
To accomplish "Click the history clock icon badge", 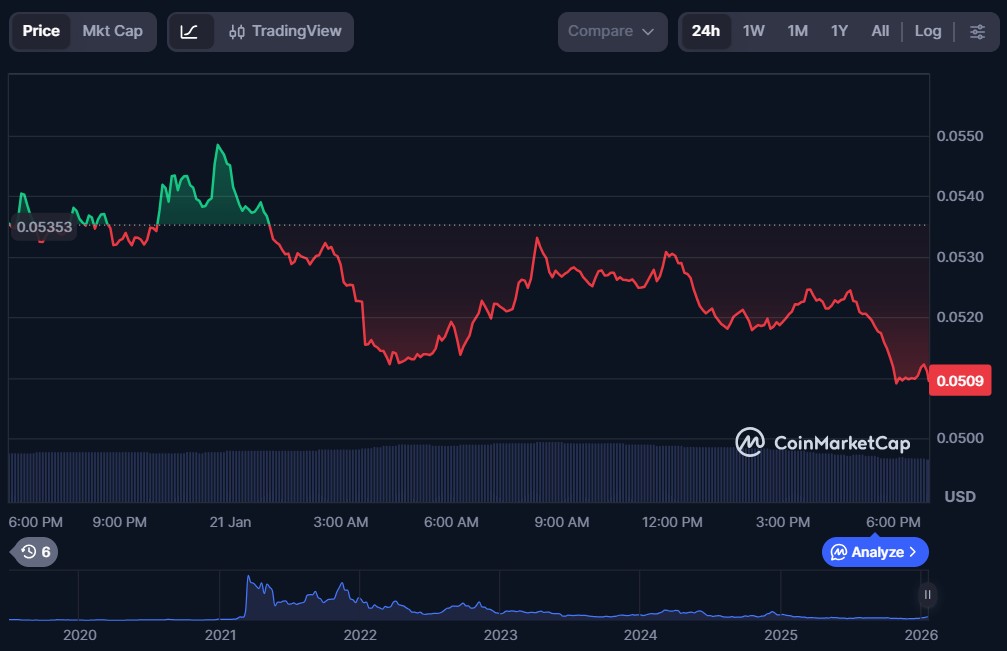I will coord(35,552).
